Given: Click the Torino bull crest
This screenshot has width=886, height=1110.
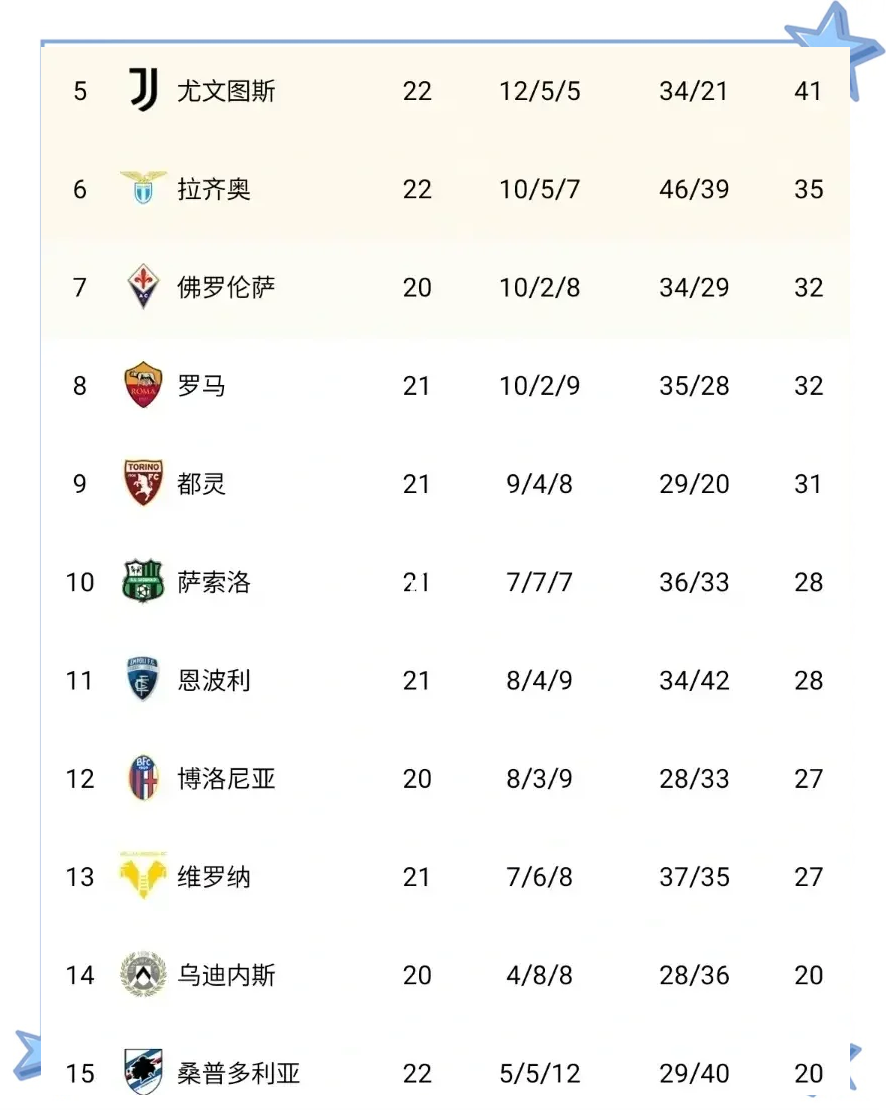Looking at the screenshot, I should coord(143,483).
